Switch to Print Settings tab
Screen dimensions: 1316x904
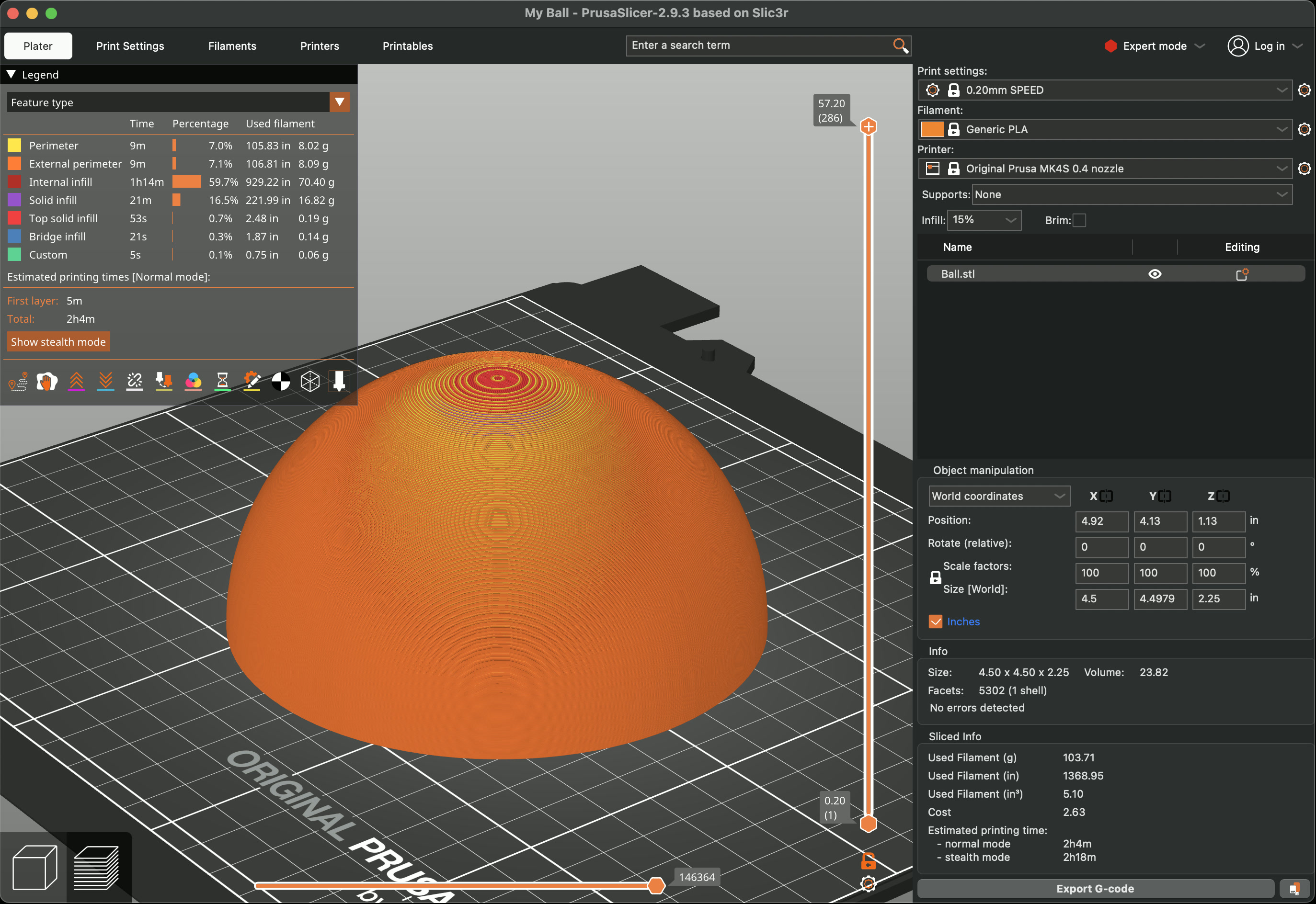coord(130,46)
